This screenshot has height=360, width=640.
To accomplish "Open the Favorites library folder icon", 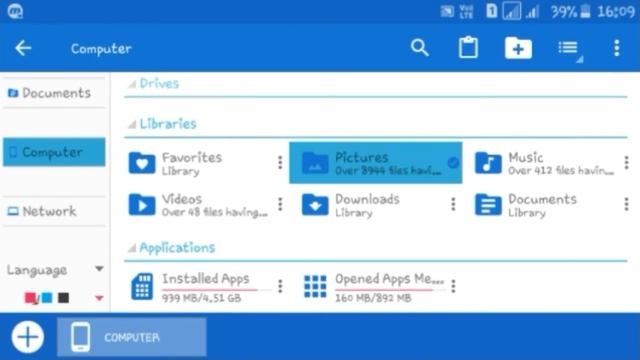I will click(x=142, y=163).
